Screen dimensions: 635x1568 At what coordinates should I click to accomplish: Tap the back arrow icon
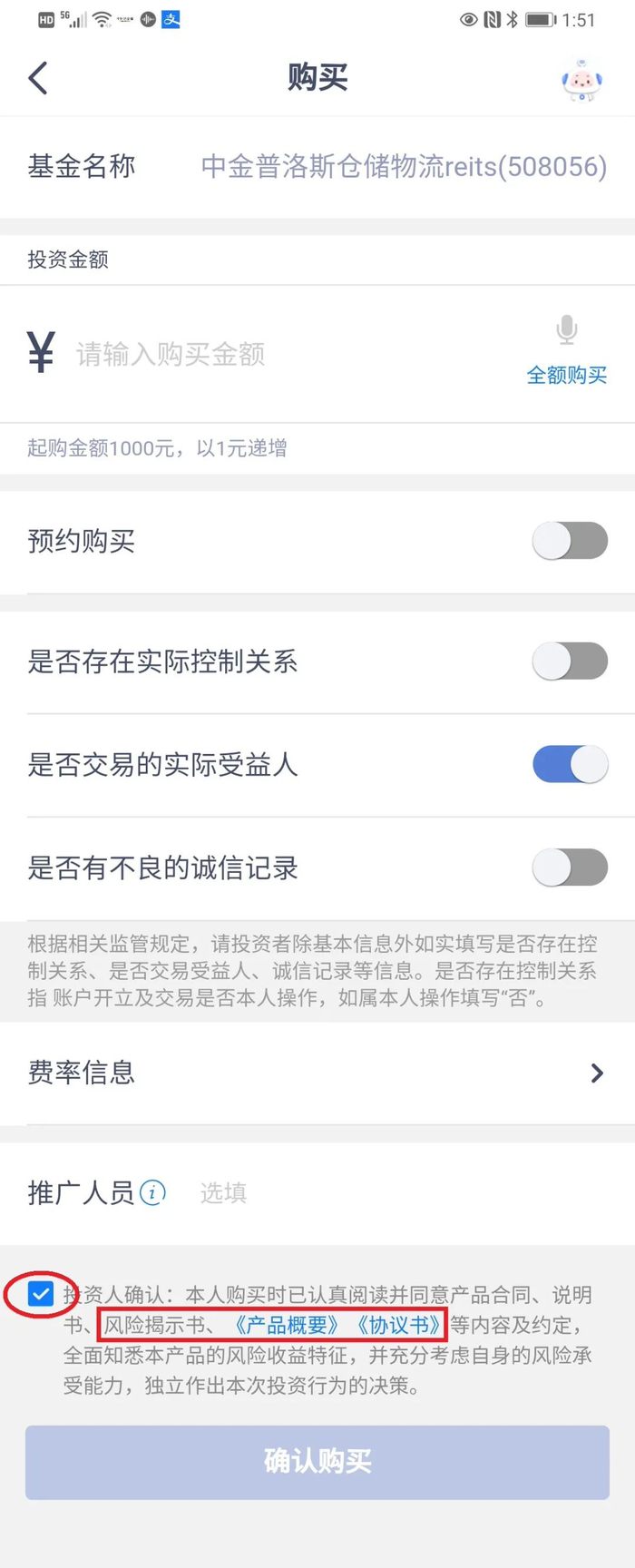[38, 78]
